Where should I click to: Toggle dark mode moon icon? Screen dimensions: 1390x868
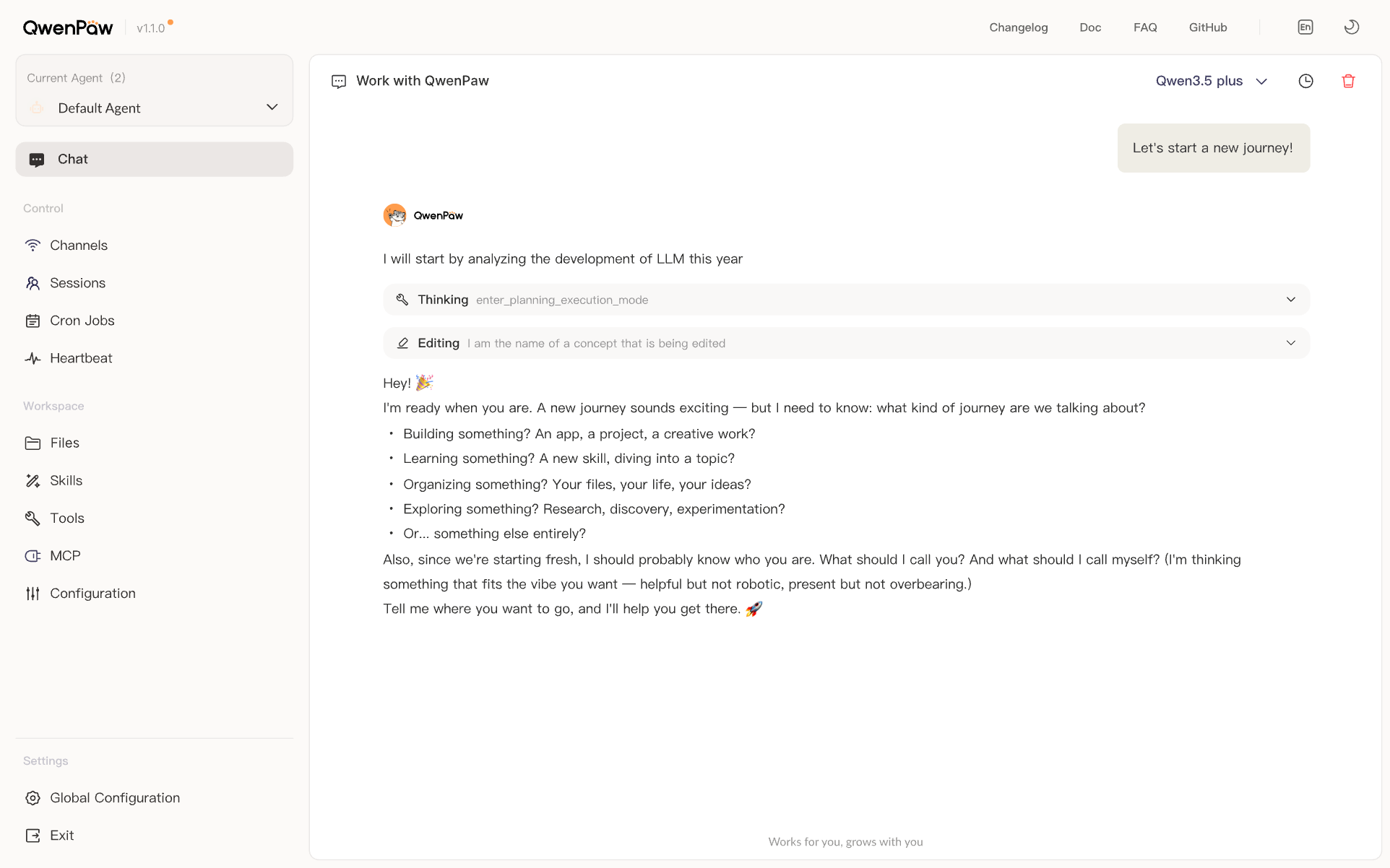click(1351, 27)
